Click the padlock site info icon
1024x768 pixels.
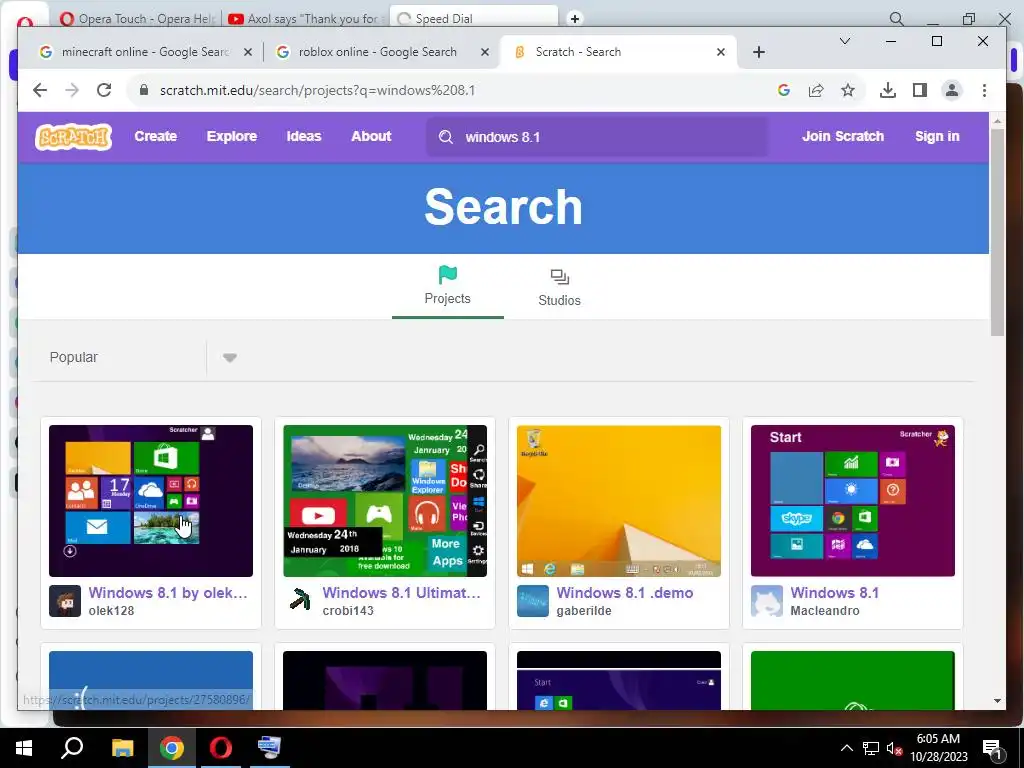pos(144,90)
